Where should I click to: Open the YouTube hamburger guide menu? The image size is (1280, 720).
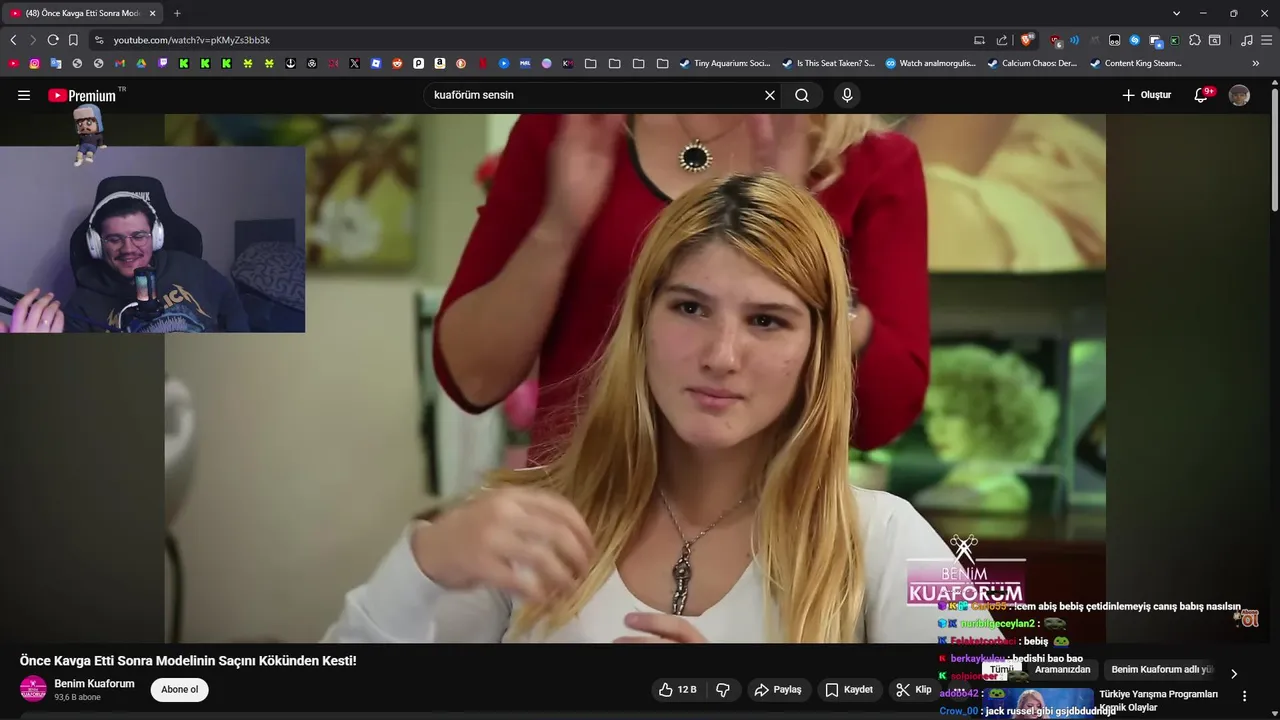pos(24,95)
